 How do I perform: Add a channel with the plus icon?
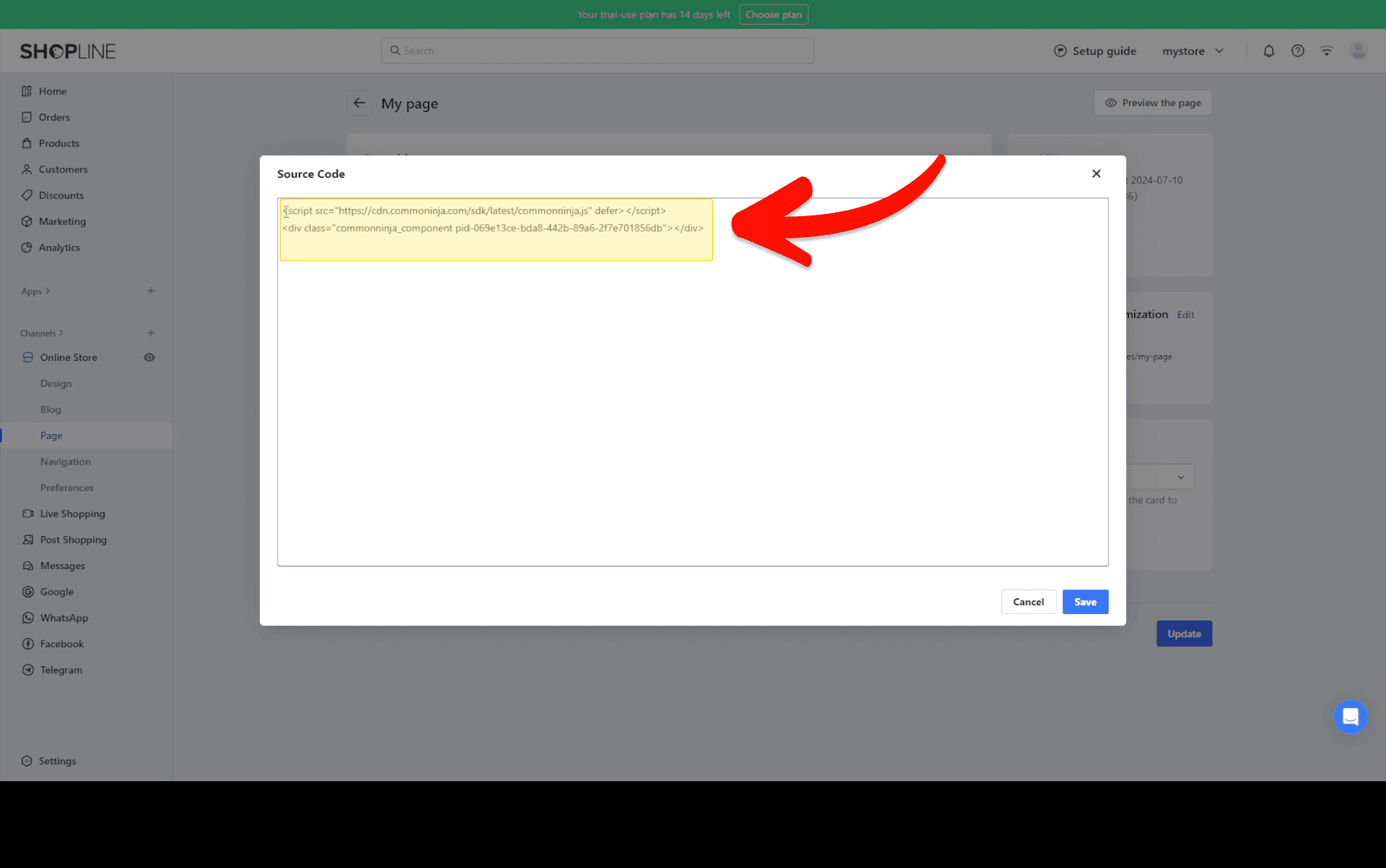(150, 333)
